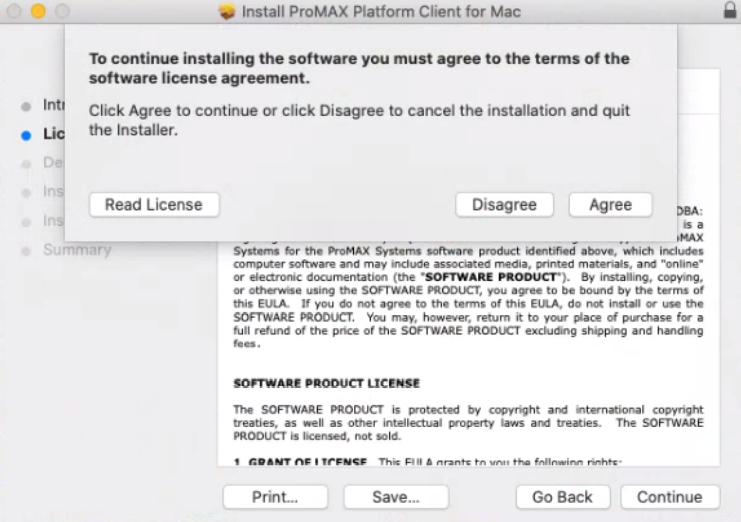Click the 'Click Agree to continue' instruction text
The height and width of the screenshot is (522, 741).
tap(359, 120)
